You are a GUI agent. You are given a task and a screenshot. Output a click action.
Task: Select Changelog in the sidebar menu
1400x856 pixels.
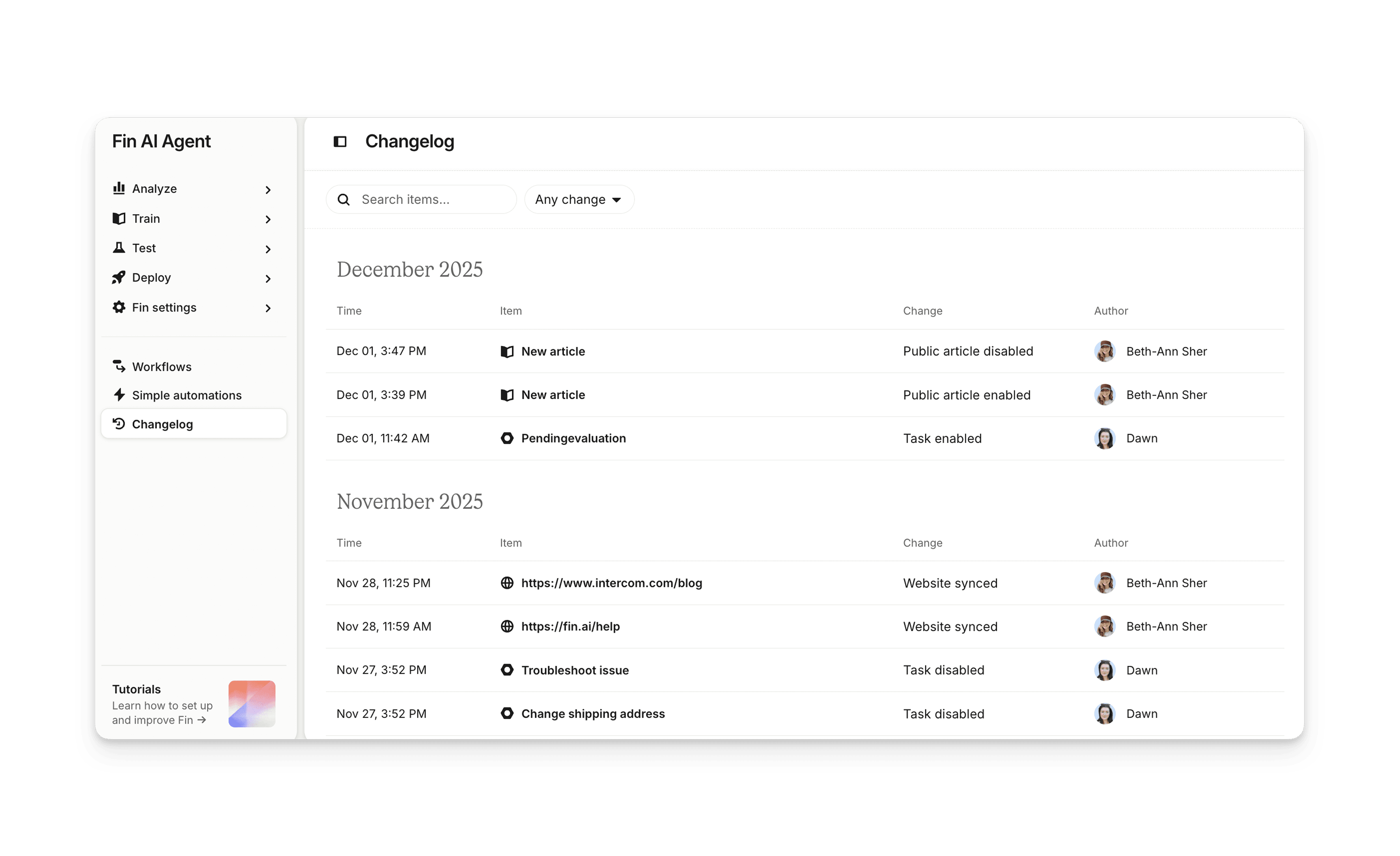click(x=162, y=423)
